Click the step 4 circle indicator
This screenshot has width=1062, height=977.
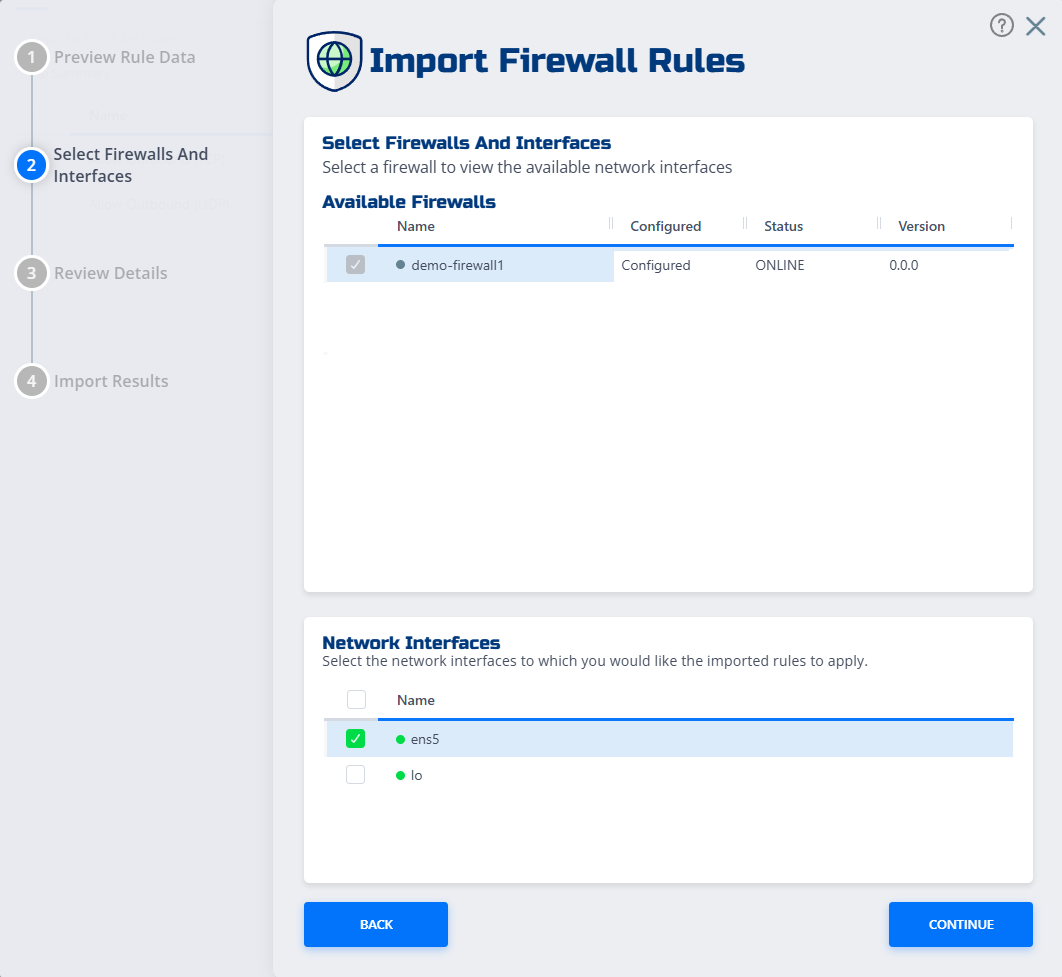(31, 381)
